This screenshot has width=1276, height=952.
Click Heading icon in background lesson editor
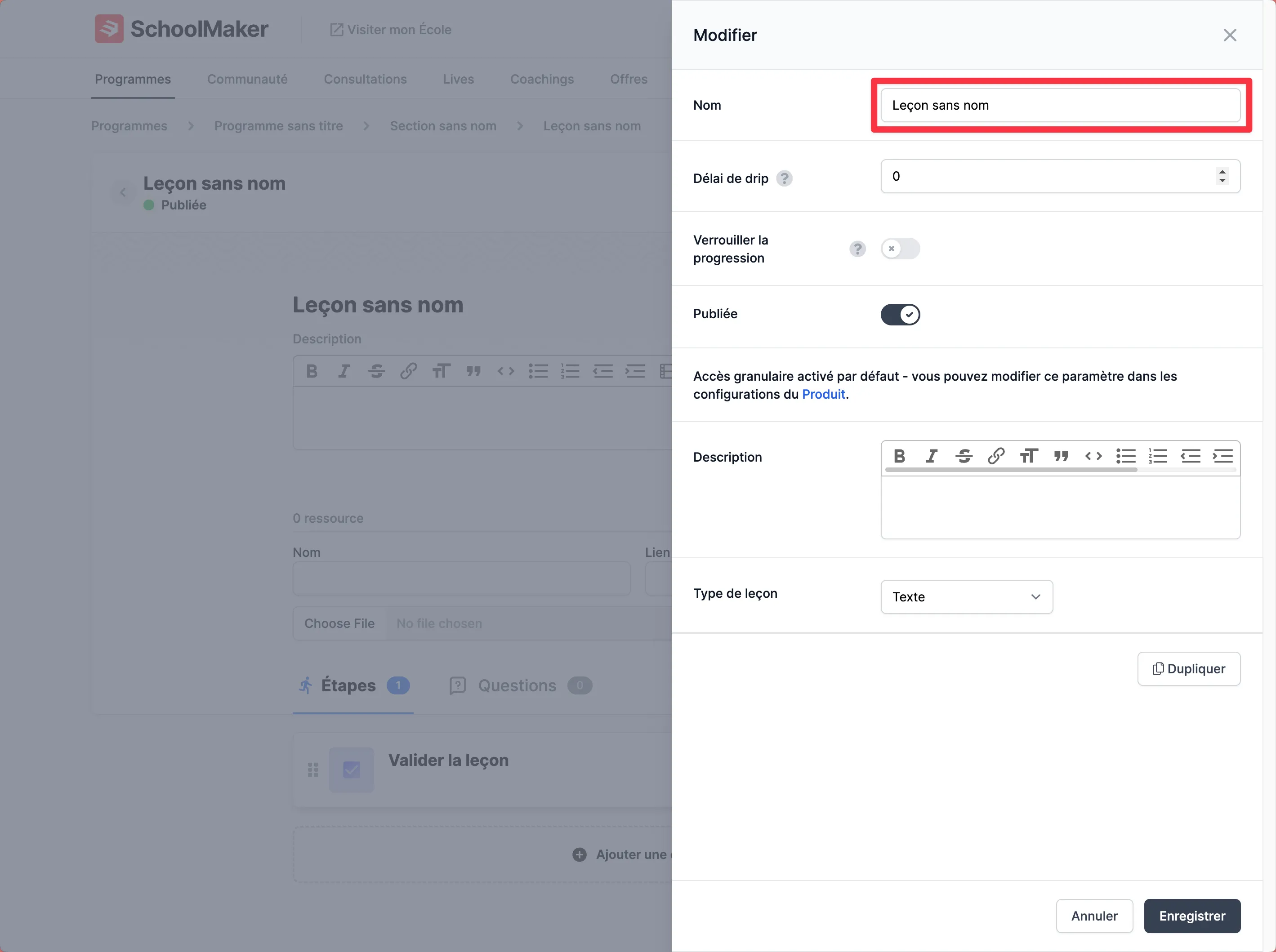[x=442, y=371]
